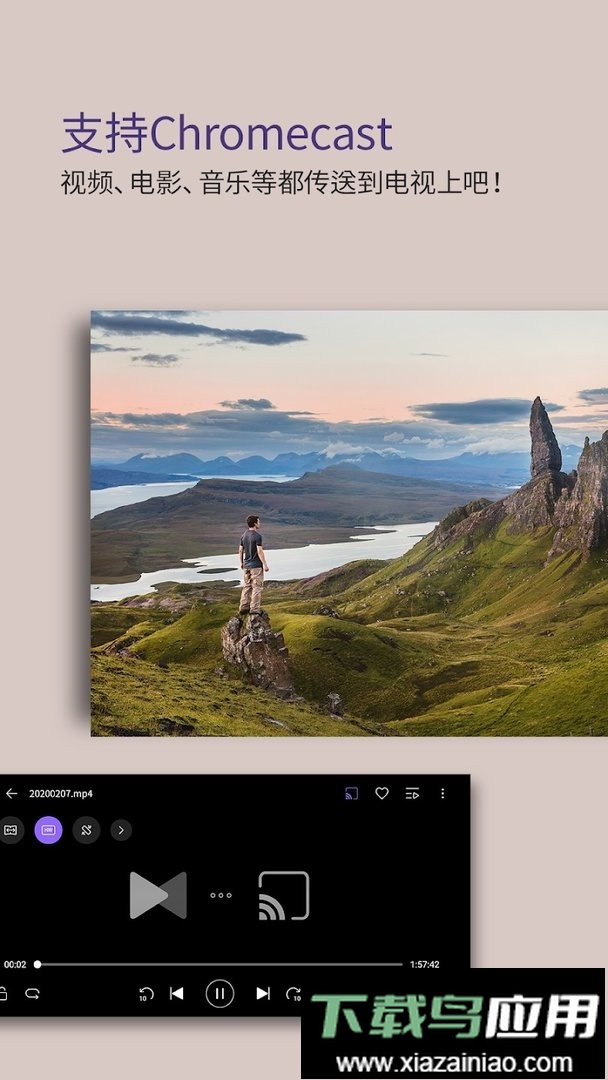608x1080 pixels.
Task: Skip to next track
Action: pyautogui.click(x=263, y=993)
